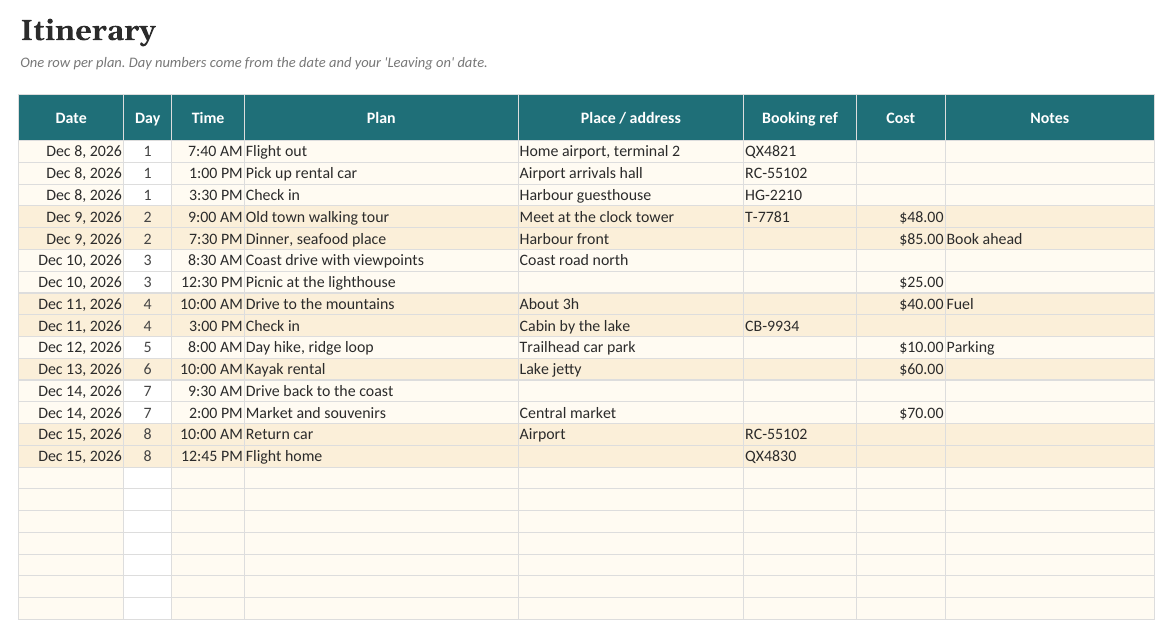Click the 'Harbour front' place cell
This screenshot has width=1173, height=638.
point(631,239)
